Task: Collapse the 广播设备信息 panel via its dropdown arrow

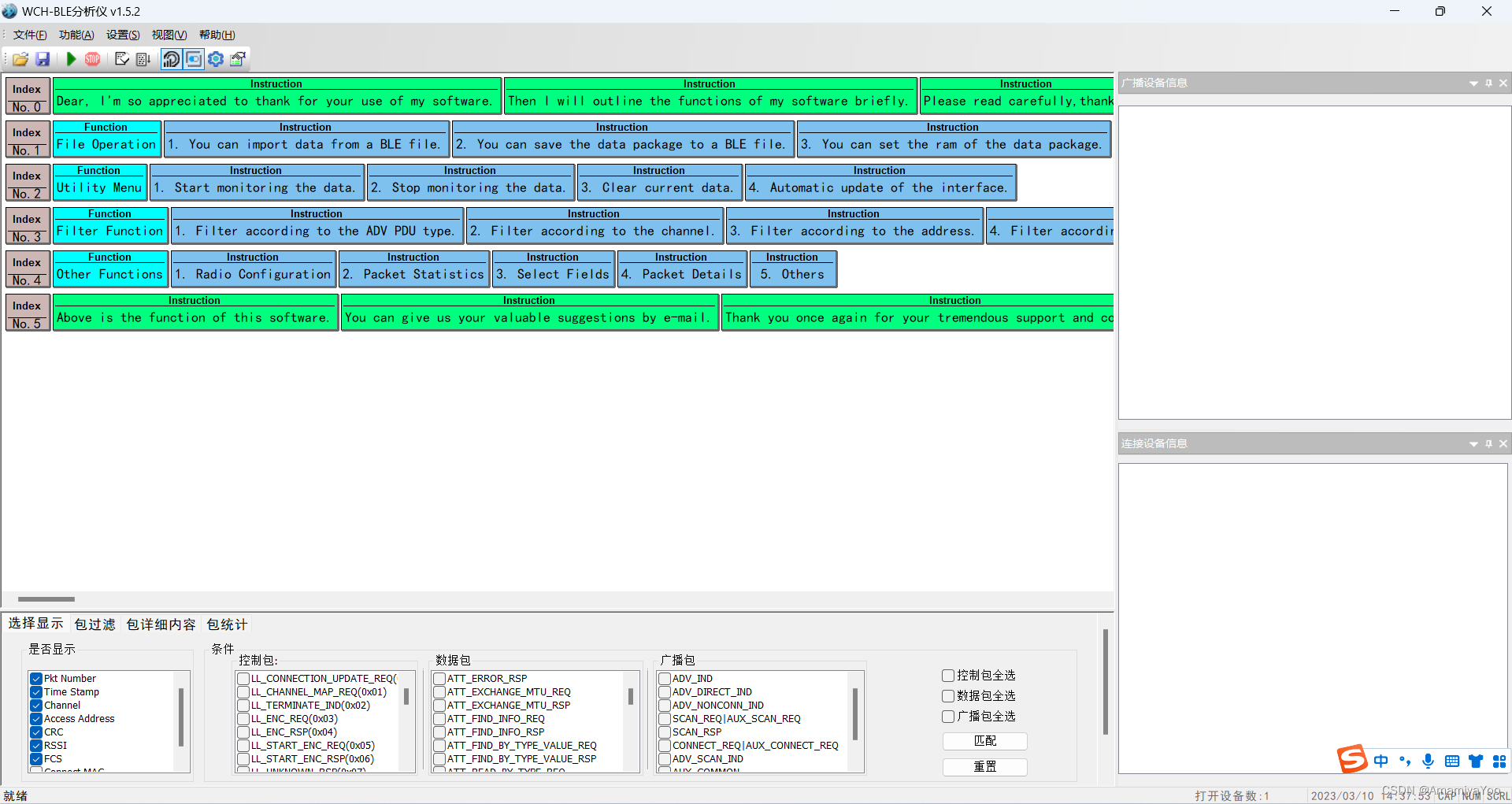Action: 1473,83
